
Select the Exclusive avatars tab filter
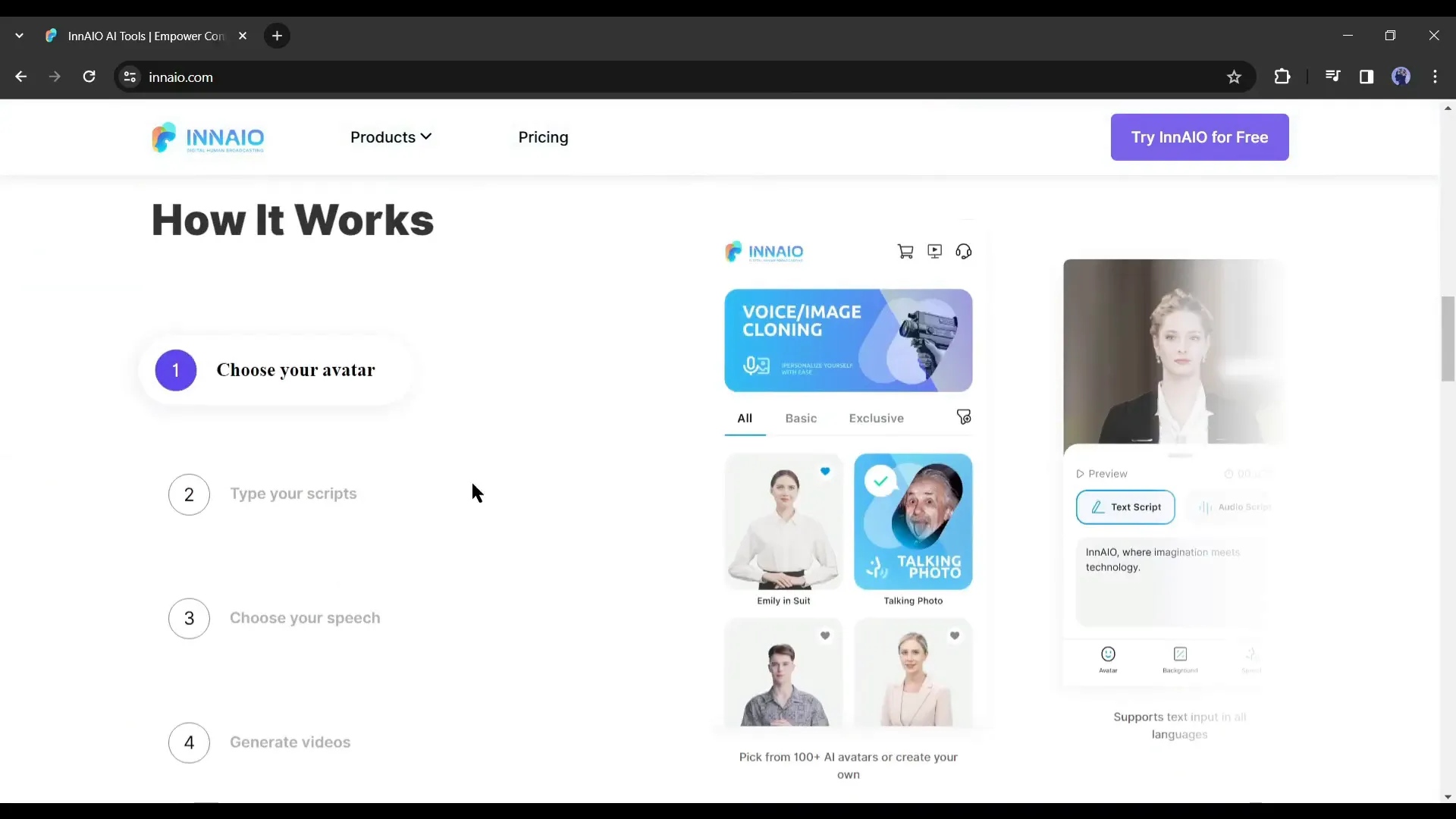pyautogui.click(x=877, y=418)
